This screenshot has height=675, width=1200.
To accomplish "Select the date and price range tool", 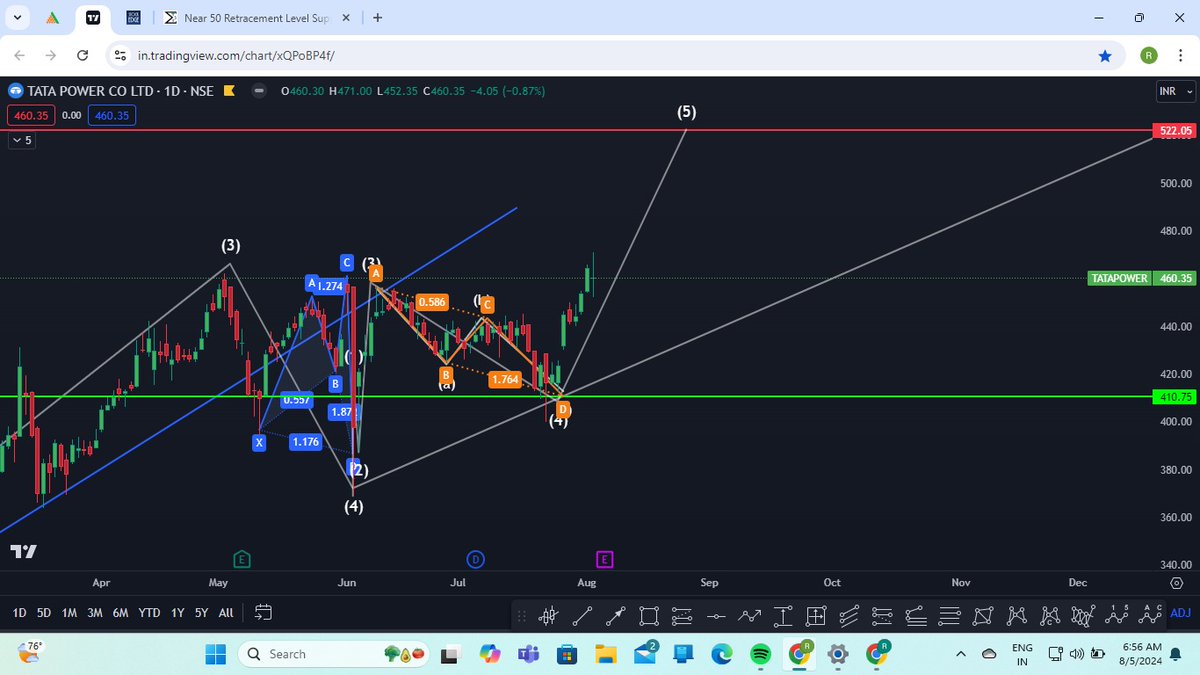I will click(815, 616).
